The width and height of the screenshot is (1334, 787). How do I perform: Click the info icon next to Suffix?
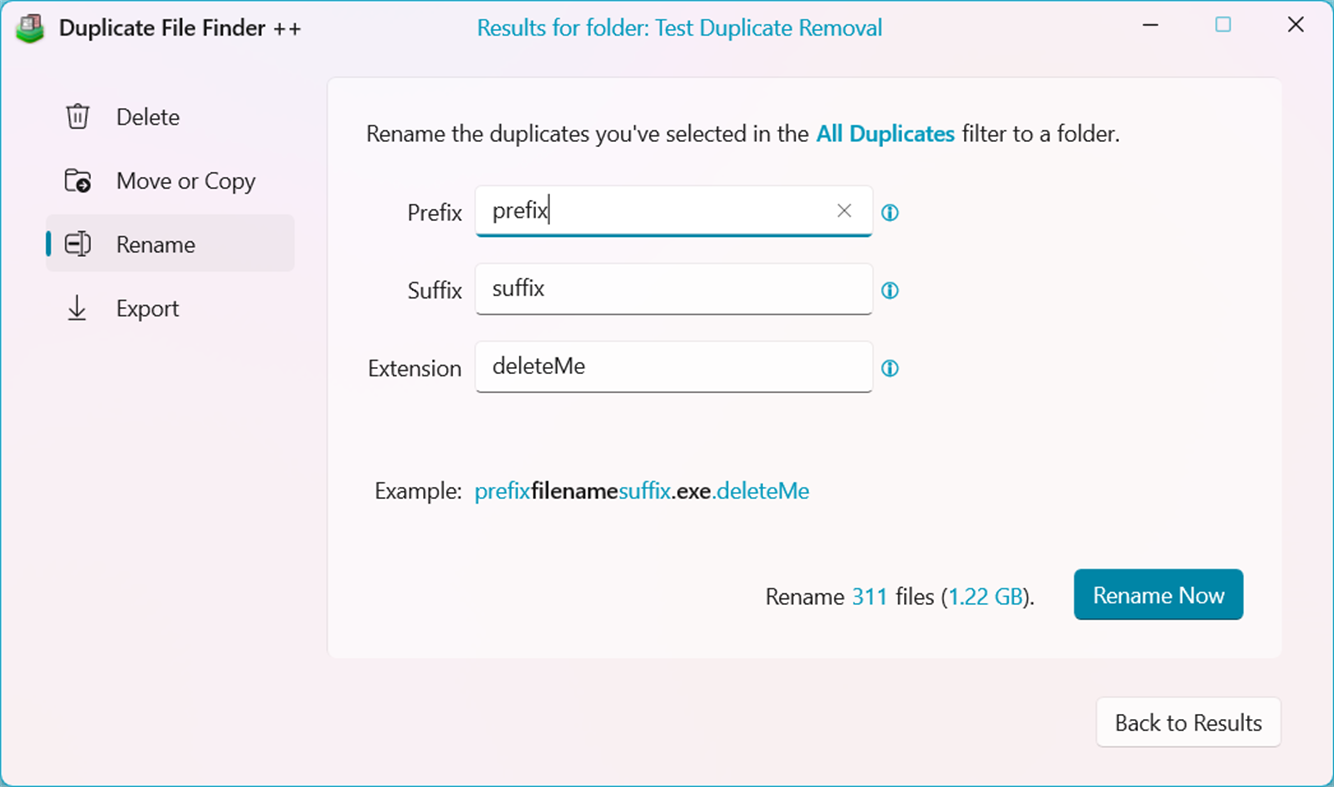pyautogui.click(x=890, y=290)
